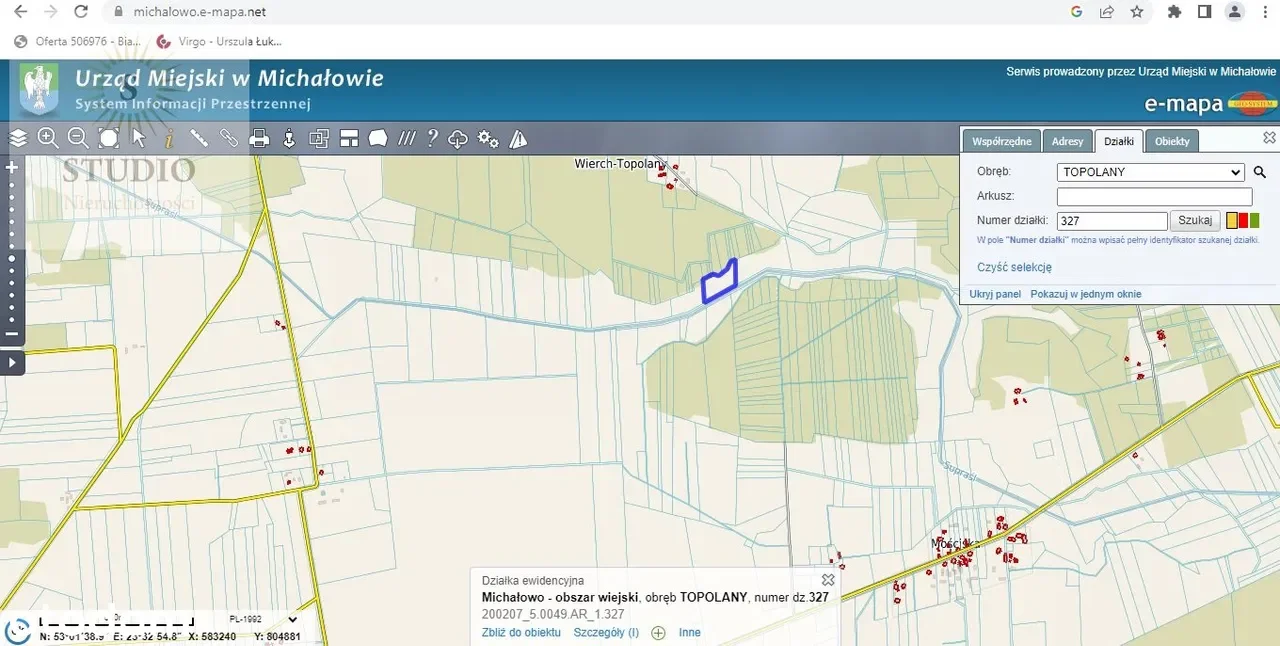Image resolution: width=1280 pixels, height=646 pixels.
Task: Expand the left side panel arrow
Action: click(12, 363)
